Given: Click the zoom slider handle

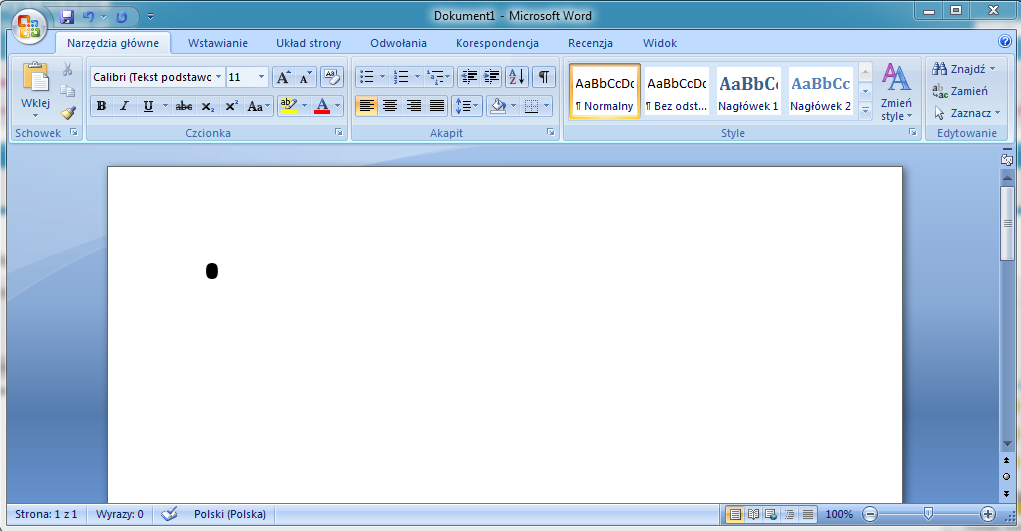Looking at the screenshot, I should [928, 514].
